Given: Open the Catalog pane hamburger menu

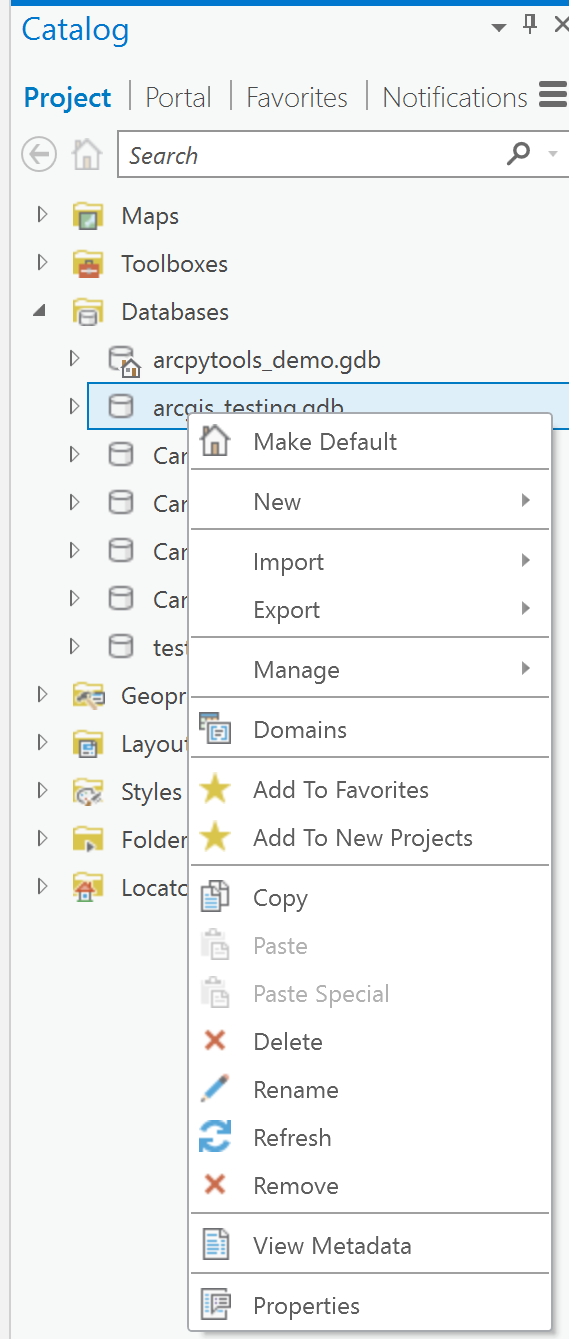Looking at the screenshot, I should tap(553, 96).
